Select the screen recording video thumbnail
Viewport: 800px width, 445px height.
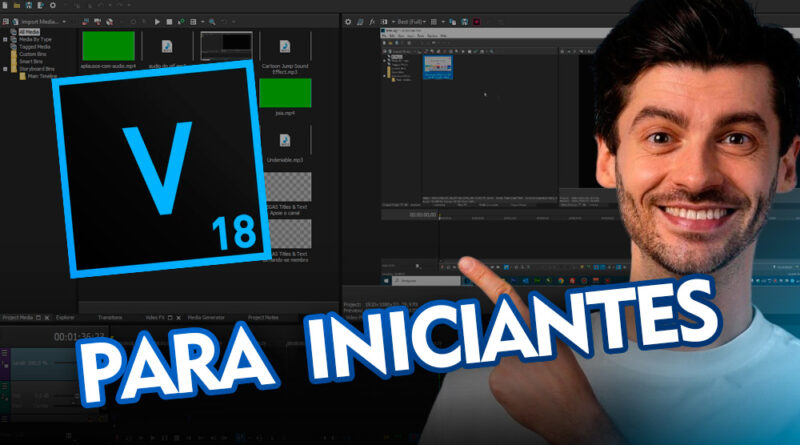click(x=226, y=45)
